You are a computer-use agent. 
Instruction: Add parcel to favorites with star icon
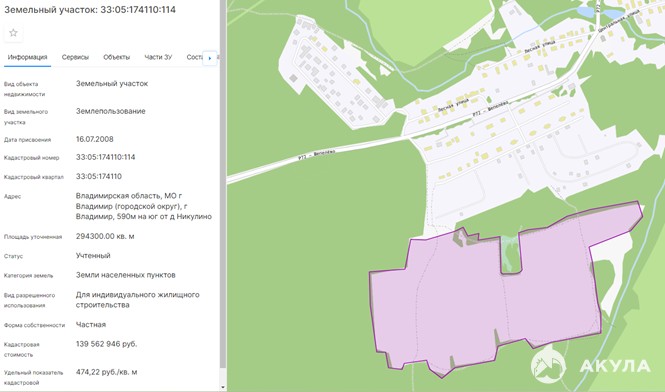13,33
